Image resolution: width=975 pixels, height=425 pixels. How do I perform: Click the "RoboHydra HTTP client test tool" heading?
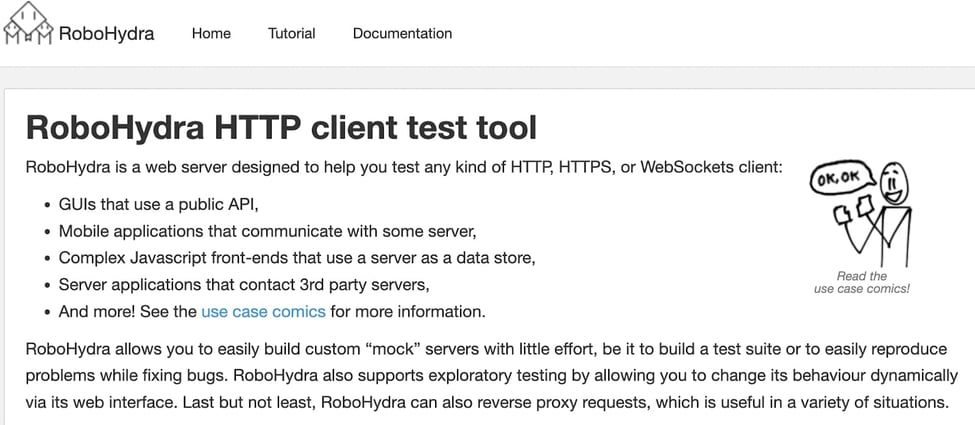281,128
